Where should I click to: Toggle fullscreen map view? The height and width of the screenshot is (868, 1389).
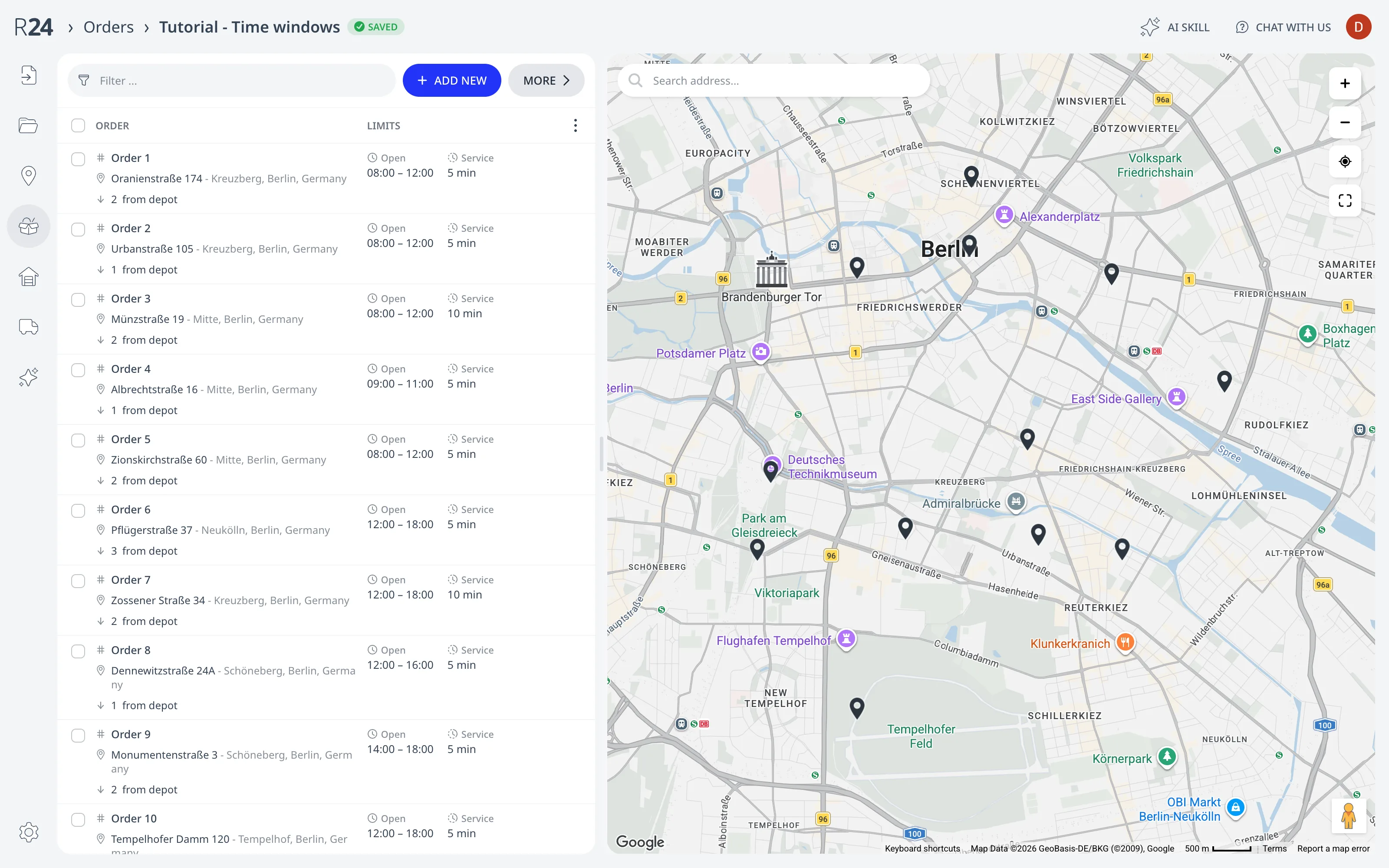pos(1344,201)
